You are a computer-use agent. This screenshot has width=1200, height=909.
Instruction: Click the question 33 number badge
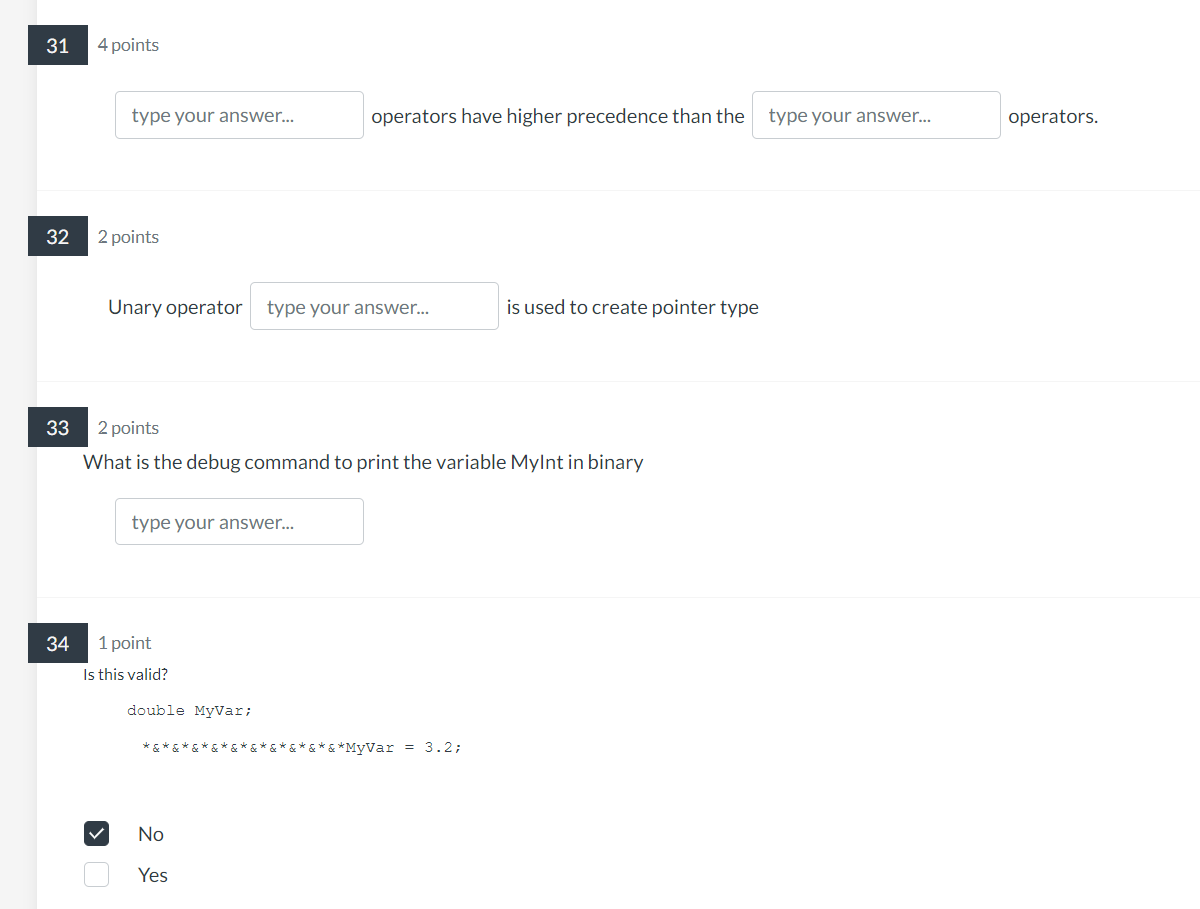click(57, 427)
